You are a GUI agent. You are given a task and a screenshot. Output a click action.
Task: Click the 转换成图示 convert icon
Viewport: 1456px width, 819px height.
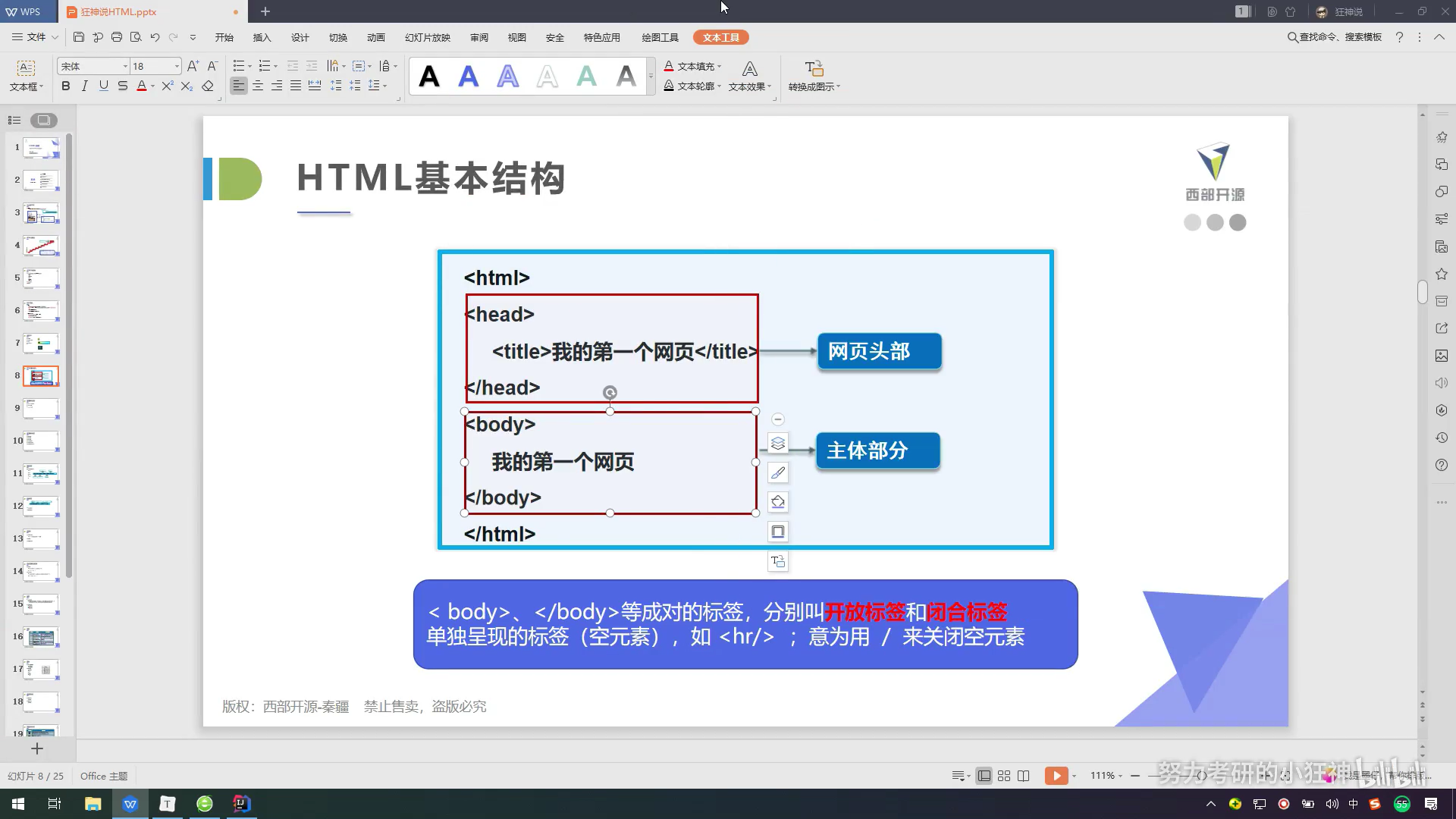point(814,69)
